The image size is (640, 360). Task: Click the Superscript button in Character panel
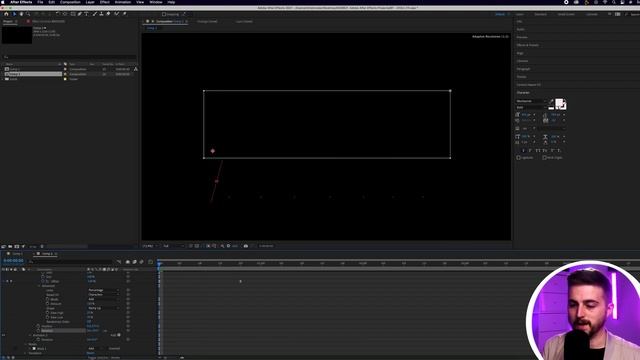point(553,151)
